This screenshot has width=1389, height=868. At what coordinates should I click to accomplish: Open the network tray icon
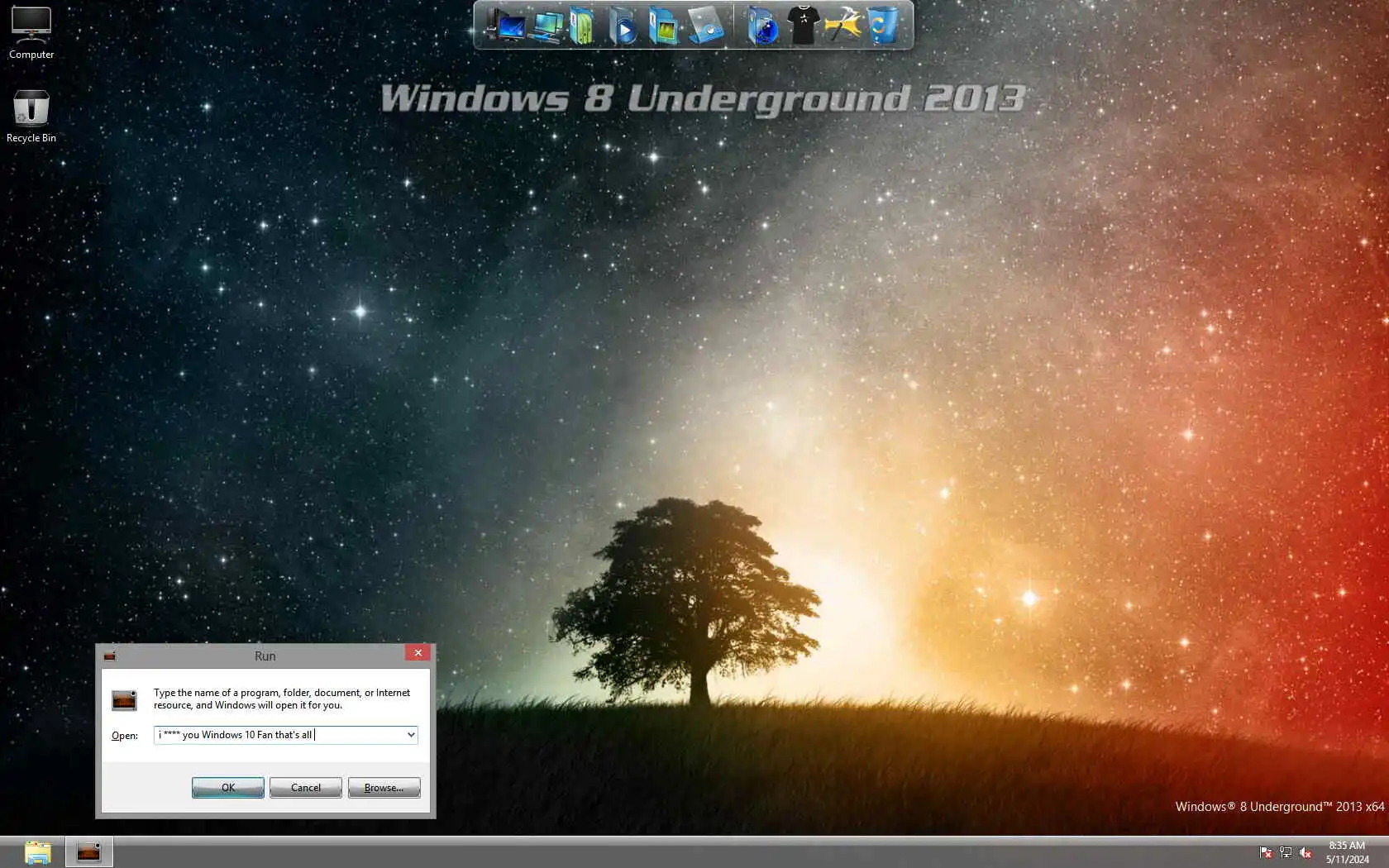click(1286, 852)
